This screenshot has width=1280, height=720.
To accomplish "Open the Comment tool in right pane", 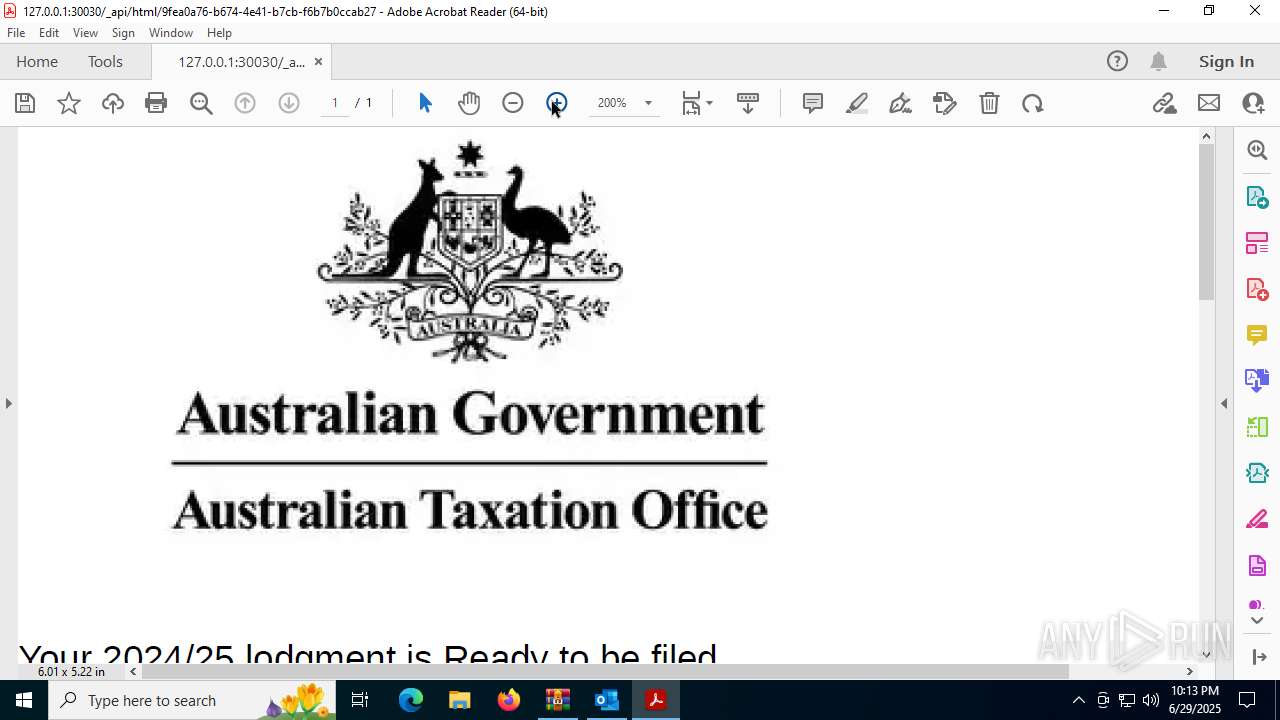I will (1257, 334).
